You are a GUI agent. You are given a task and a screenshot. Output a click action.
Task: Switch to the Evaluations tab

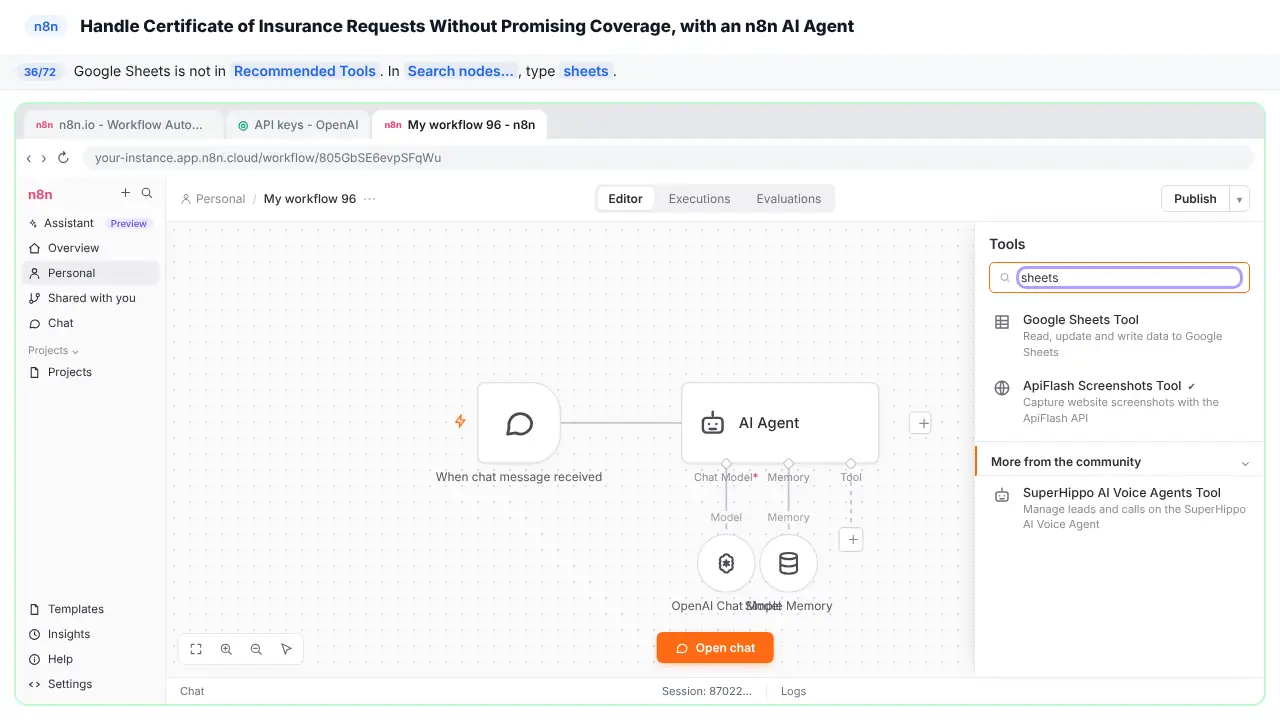(788, 199)
